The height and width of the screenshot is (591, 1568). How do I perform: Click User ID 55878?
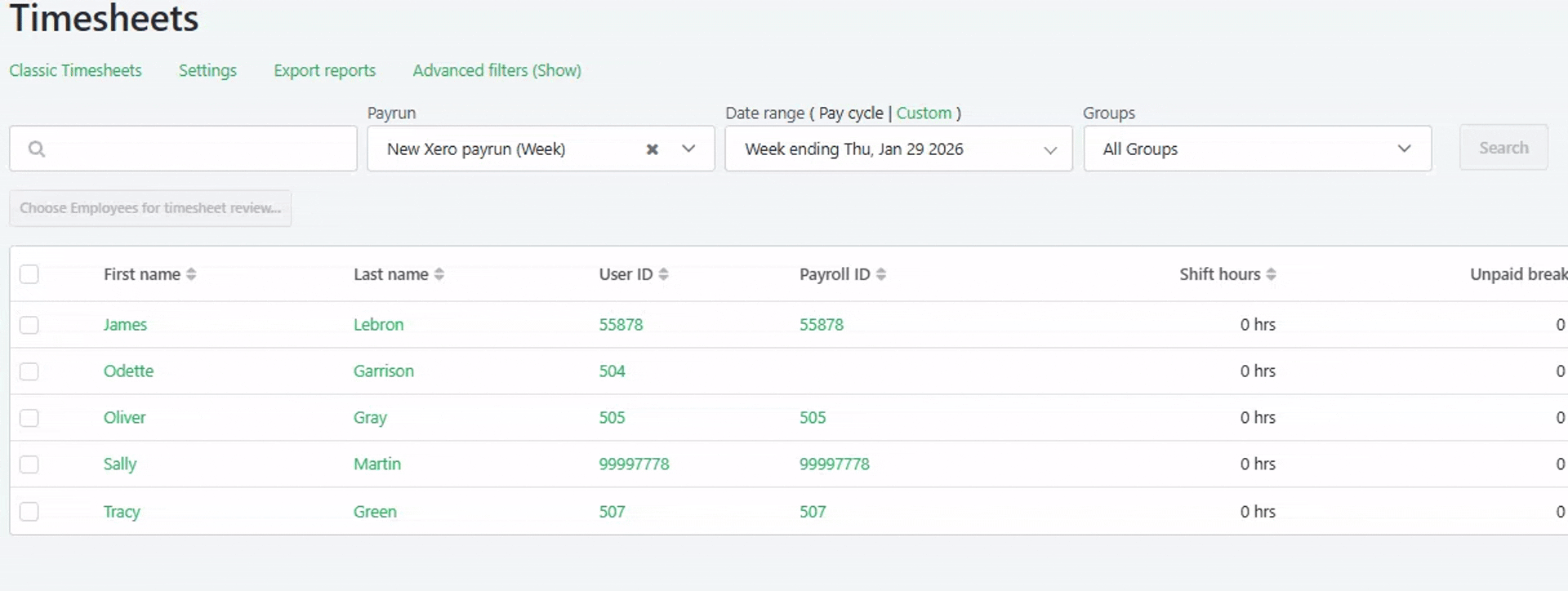pyautogui.click(x=621, y=325)
